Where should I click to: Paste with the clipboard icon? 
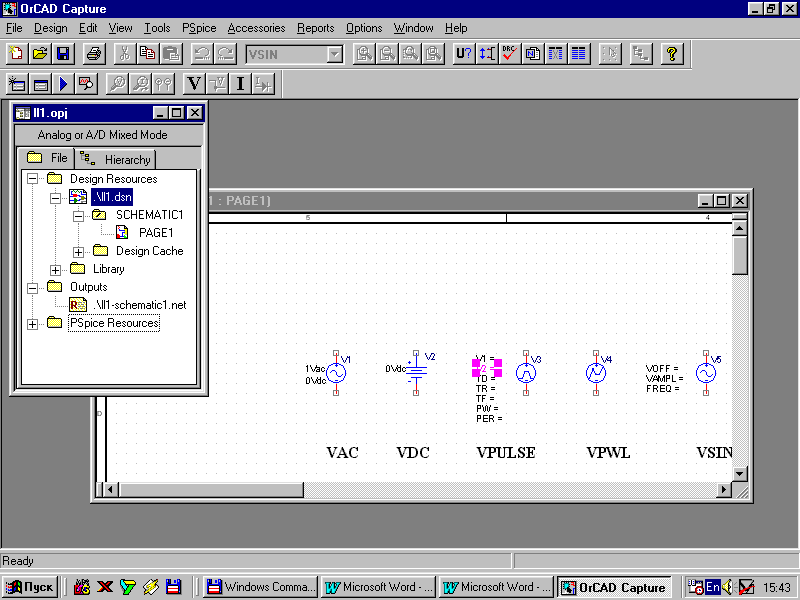171,54
